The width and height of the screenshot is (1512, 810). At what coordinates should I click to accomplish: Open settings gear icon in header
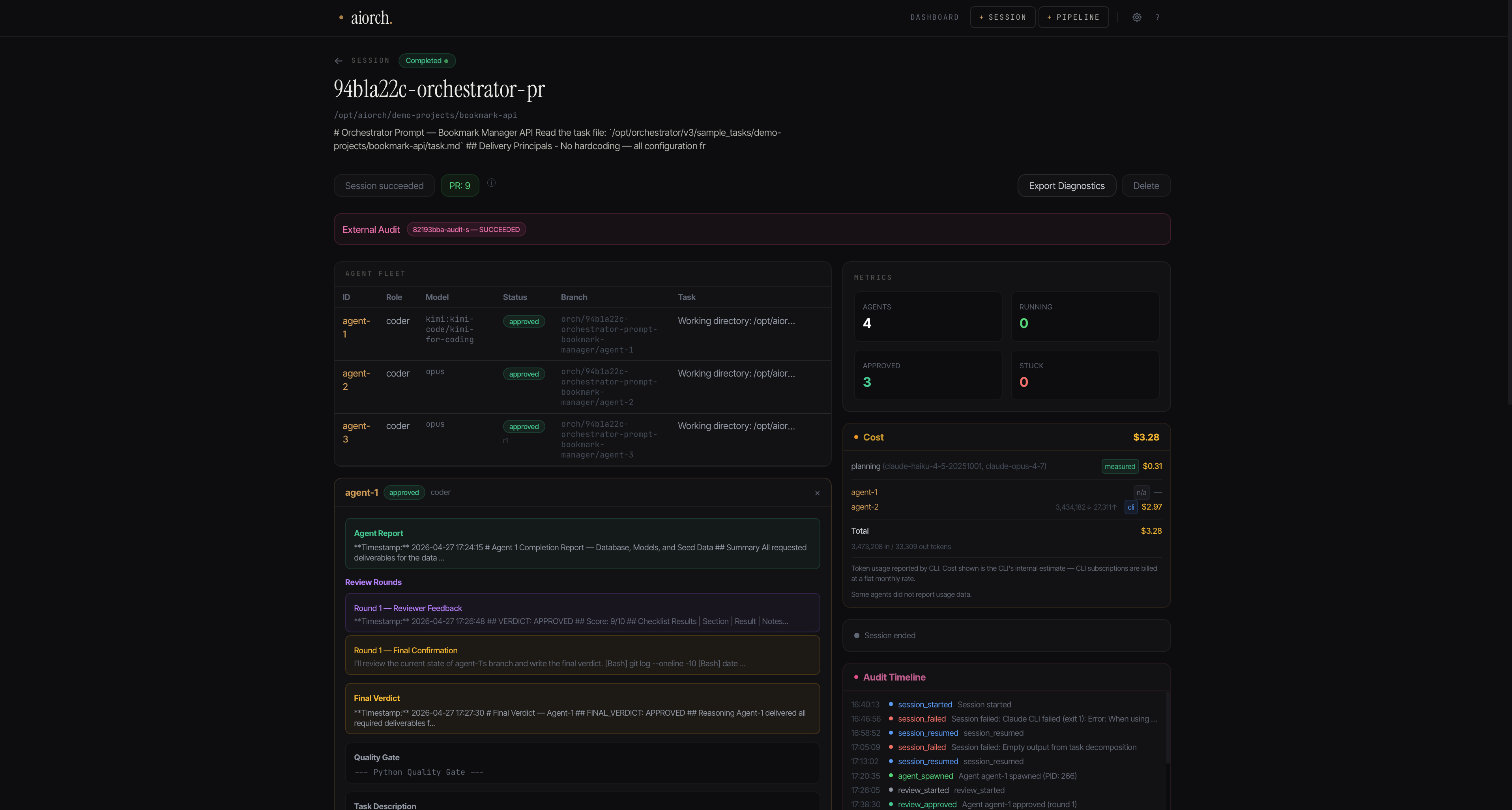point(1136,17)
